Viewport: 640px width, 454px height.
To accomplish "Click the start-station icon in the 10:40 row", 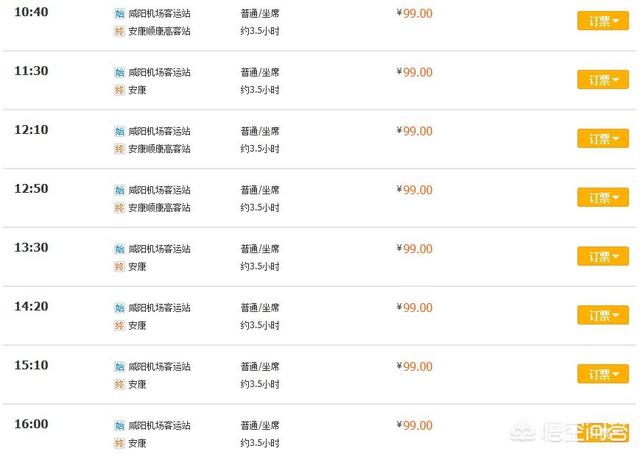I will (119, 14).
